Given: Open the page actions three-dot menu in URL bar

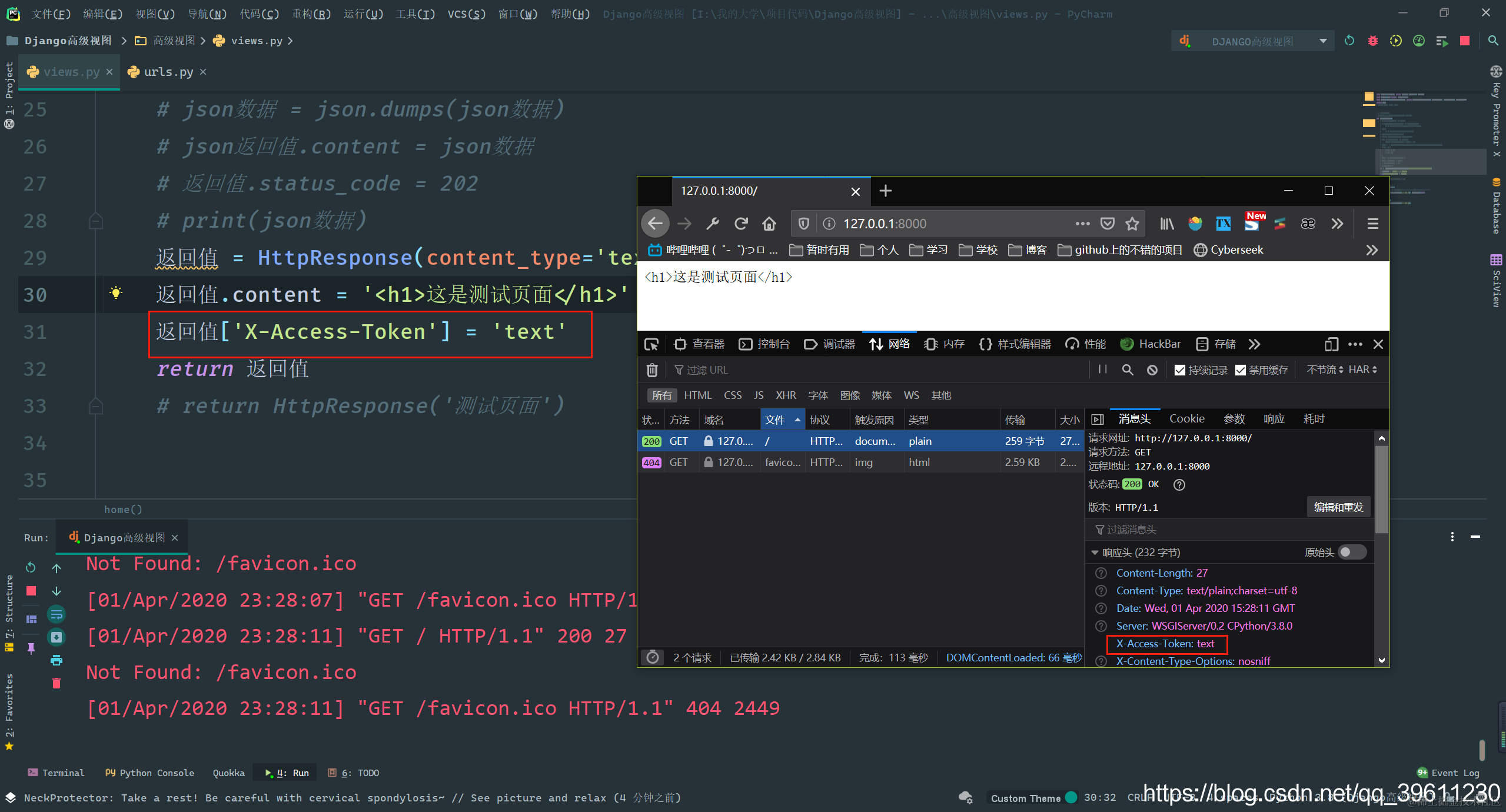Looking at the screenshot, I should 1082,224.
